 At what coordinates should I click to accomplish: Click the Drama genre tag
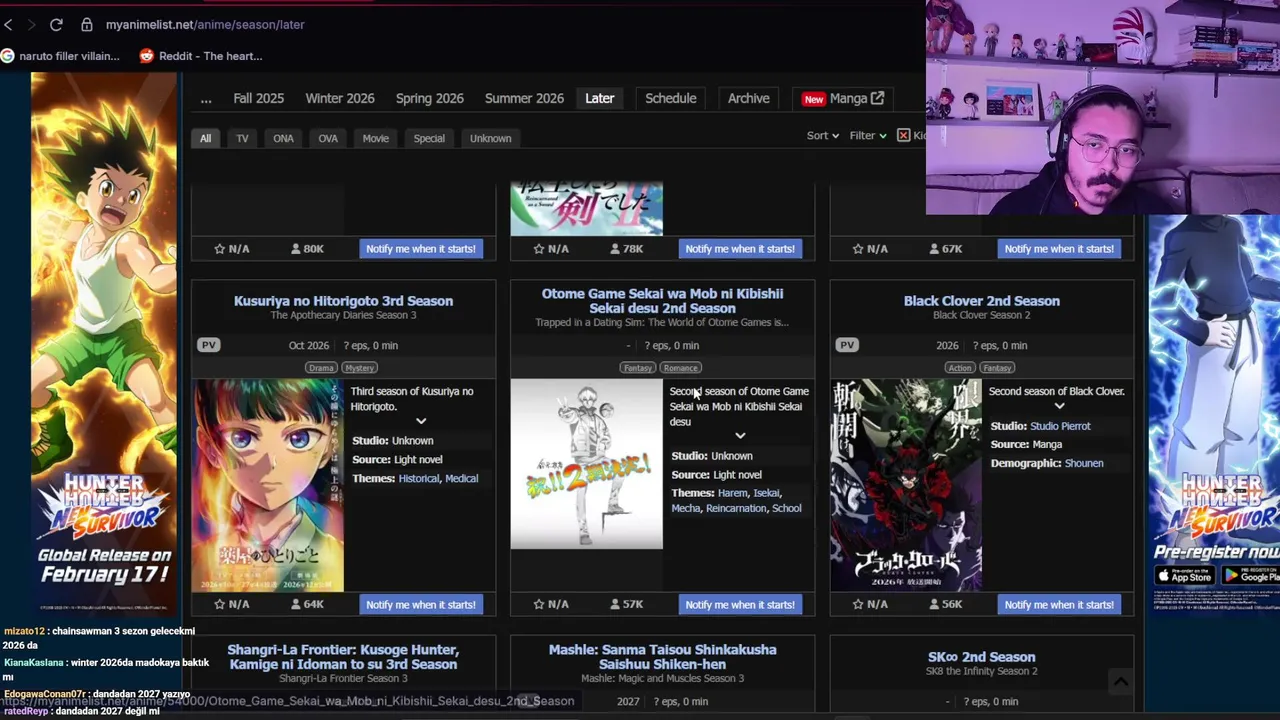coord(321,368)
